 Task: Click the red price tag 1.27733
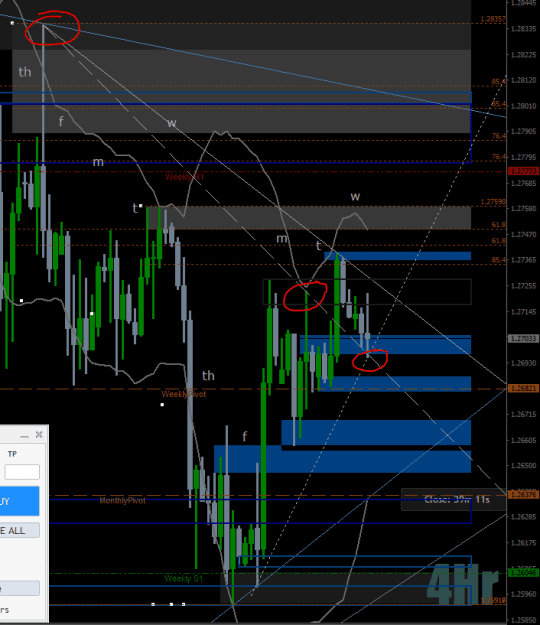[523, 171]
